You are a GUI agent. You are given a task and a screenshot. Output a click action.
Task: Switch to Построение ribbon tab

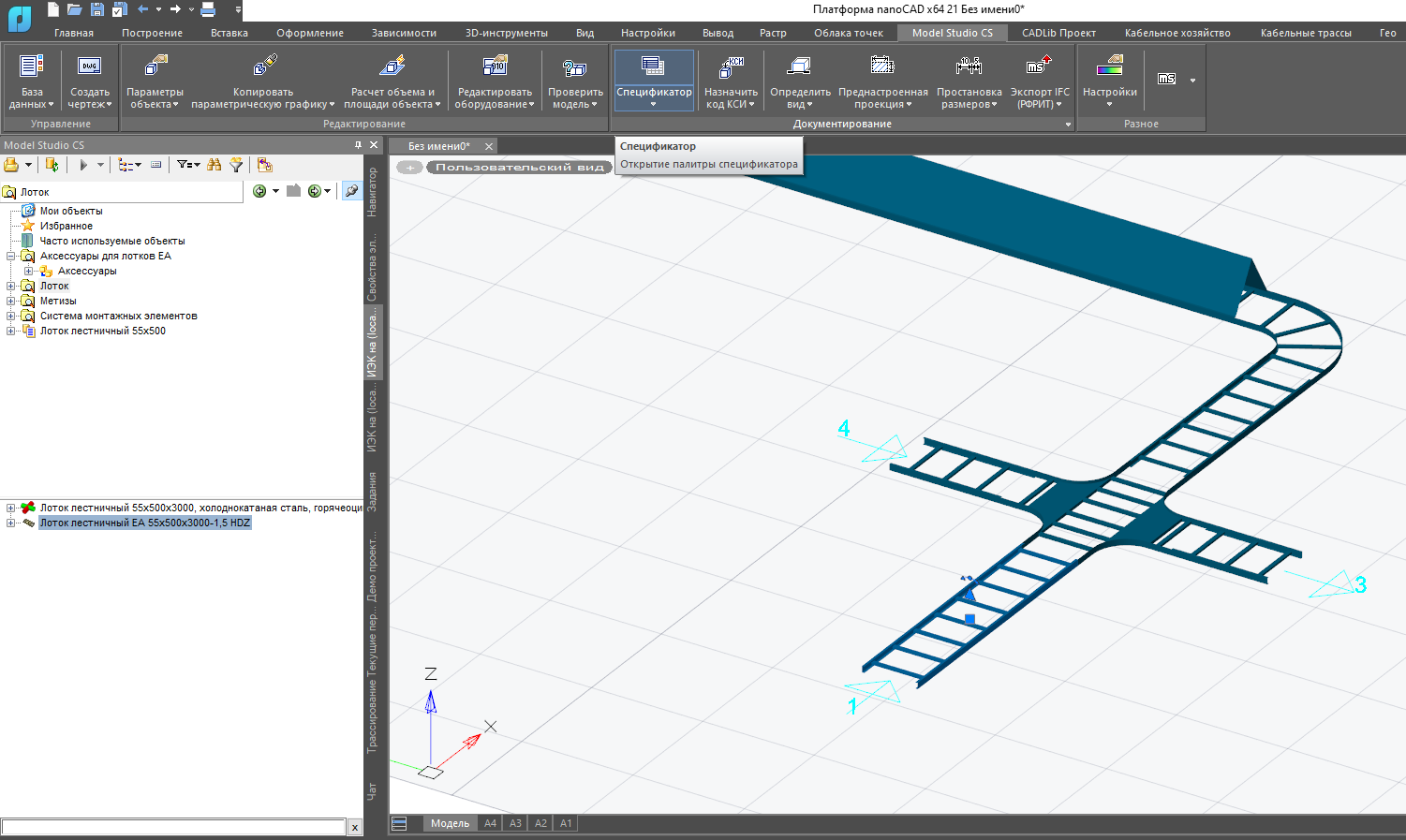(152, 33)
